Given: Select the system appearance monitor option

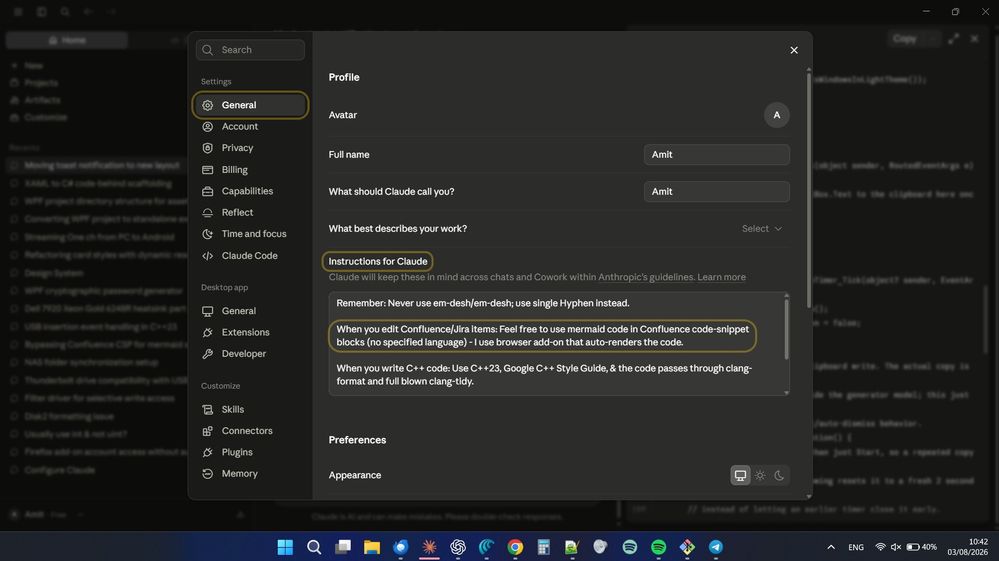Looking at the screenshot, I should coord(740,476).
